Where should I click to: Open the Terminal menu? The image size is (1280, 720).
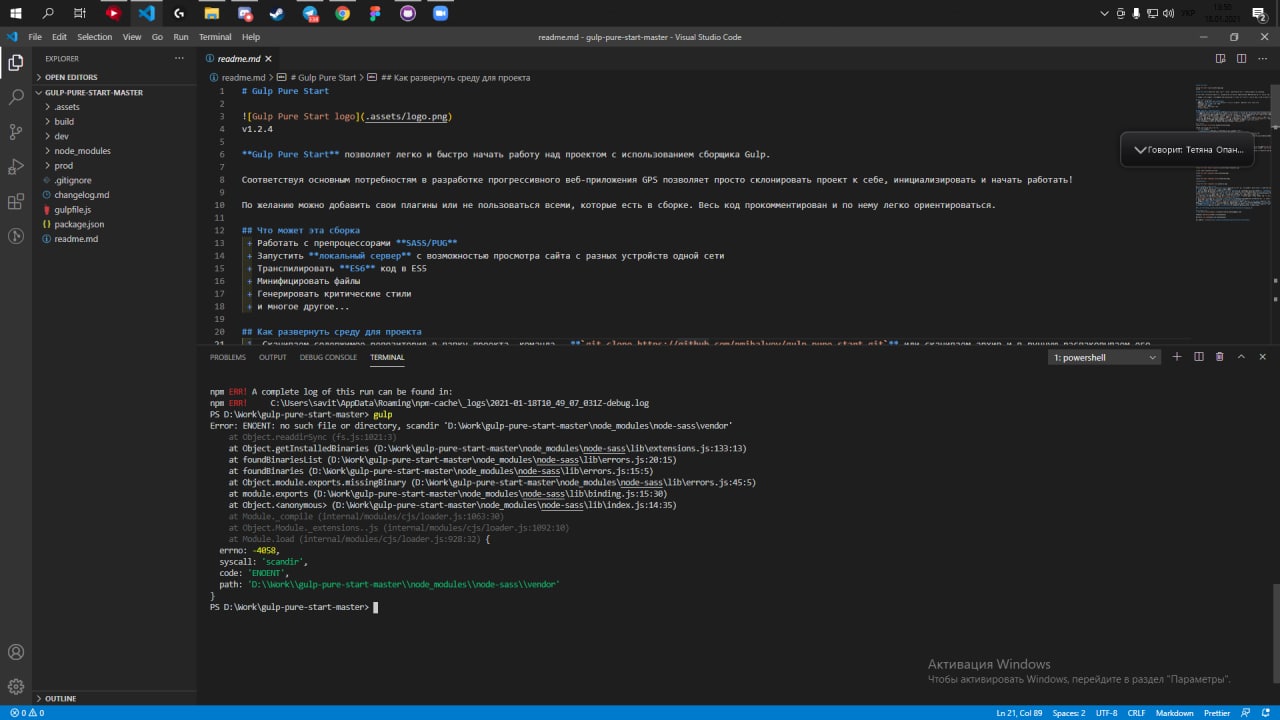(215, 37)
